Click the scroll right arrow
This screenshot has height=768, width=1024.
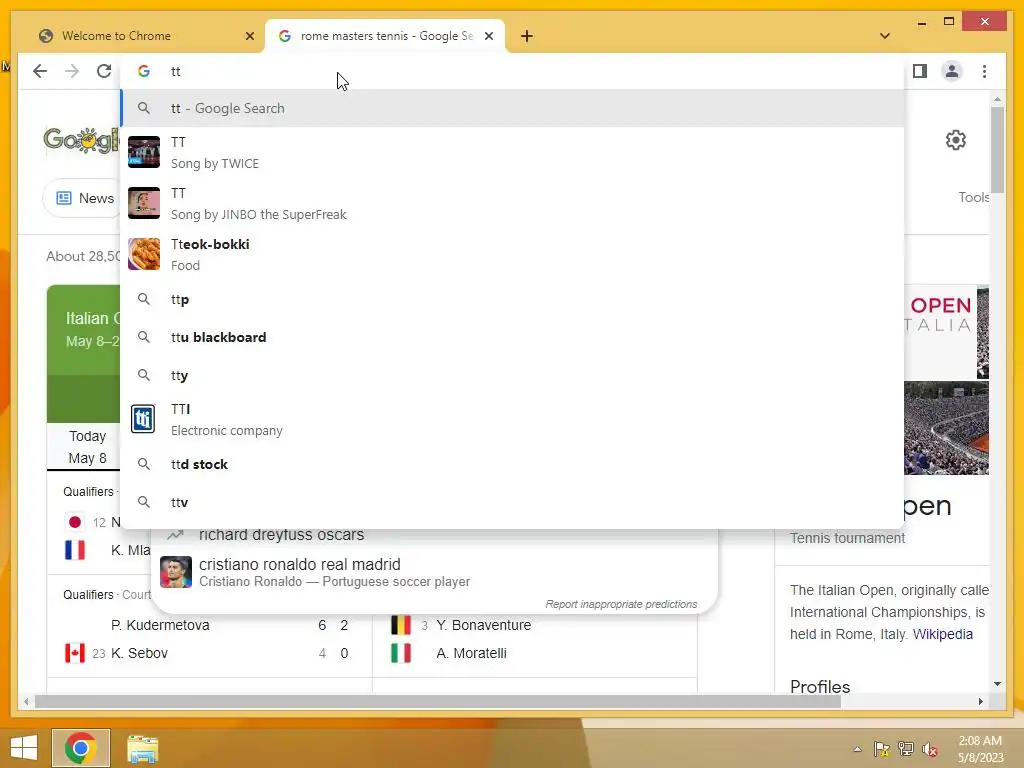pyautogui.click(x=980, y=701)
